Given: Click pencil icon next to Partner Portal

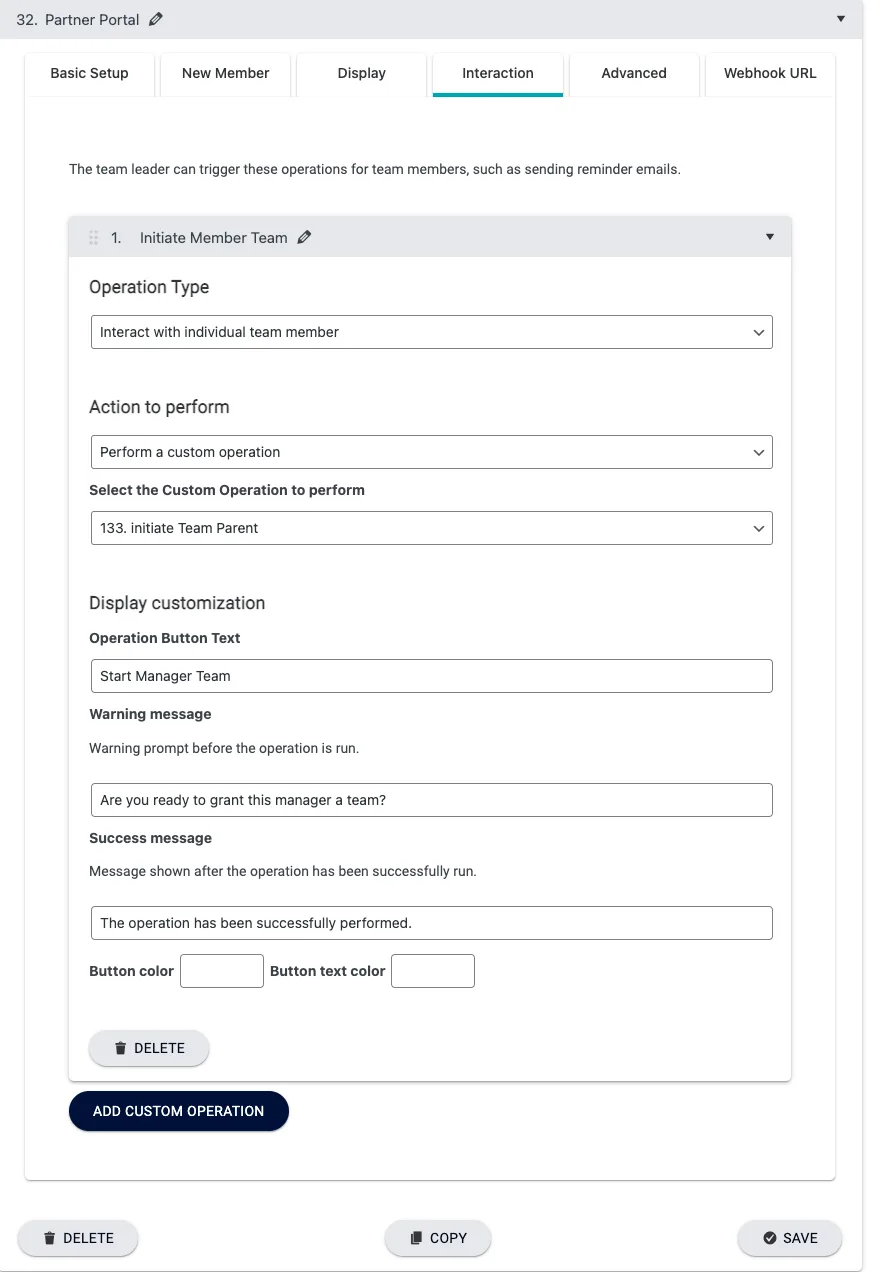Looking at the screenshot, I should pyautogui.click(x=155, y=19).
